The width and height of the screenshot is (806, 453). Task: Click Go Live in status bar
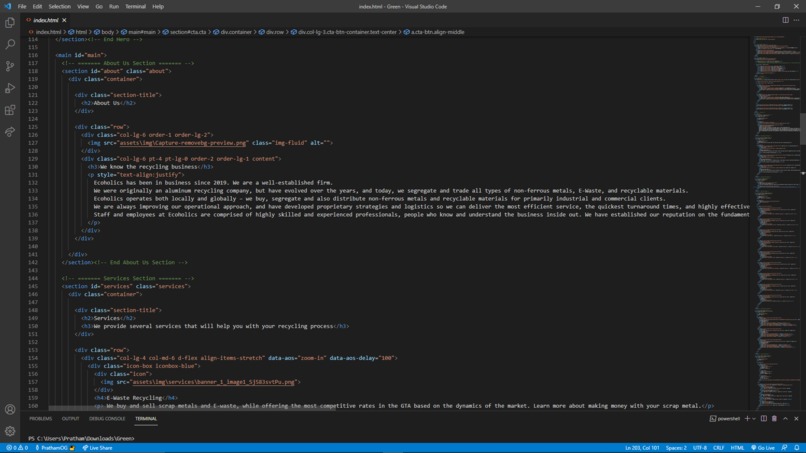point(763,448)
